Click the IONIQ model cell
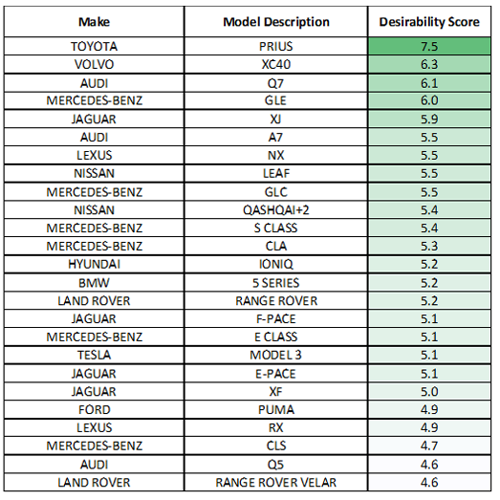The height and width of the screenshot is (500, 500). (276, 264)
